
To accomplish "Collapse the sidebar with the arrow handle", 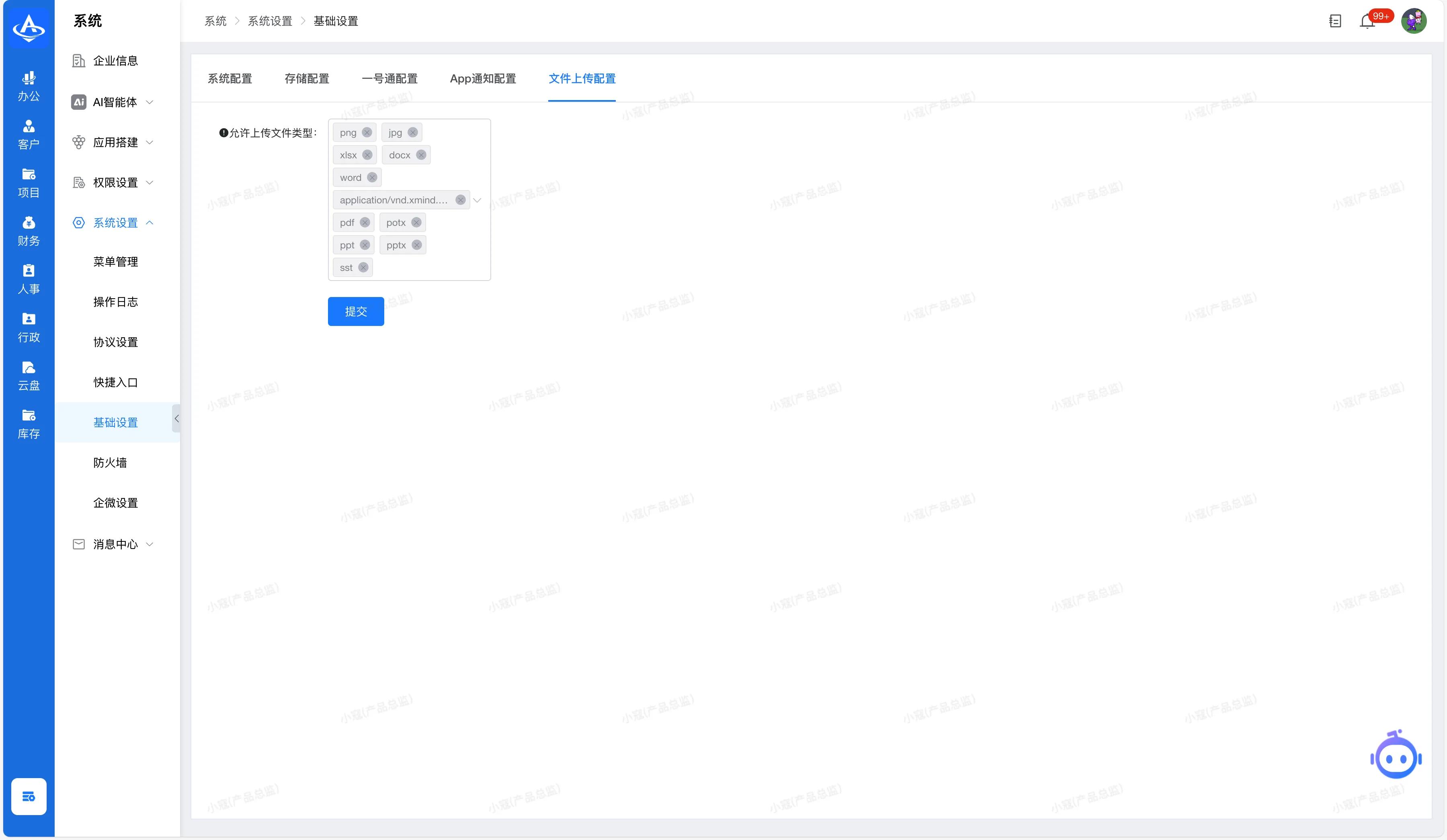I will pyautogui.click(x=176, y=418).
